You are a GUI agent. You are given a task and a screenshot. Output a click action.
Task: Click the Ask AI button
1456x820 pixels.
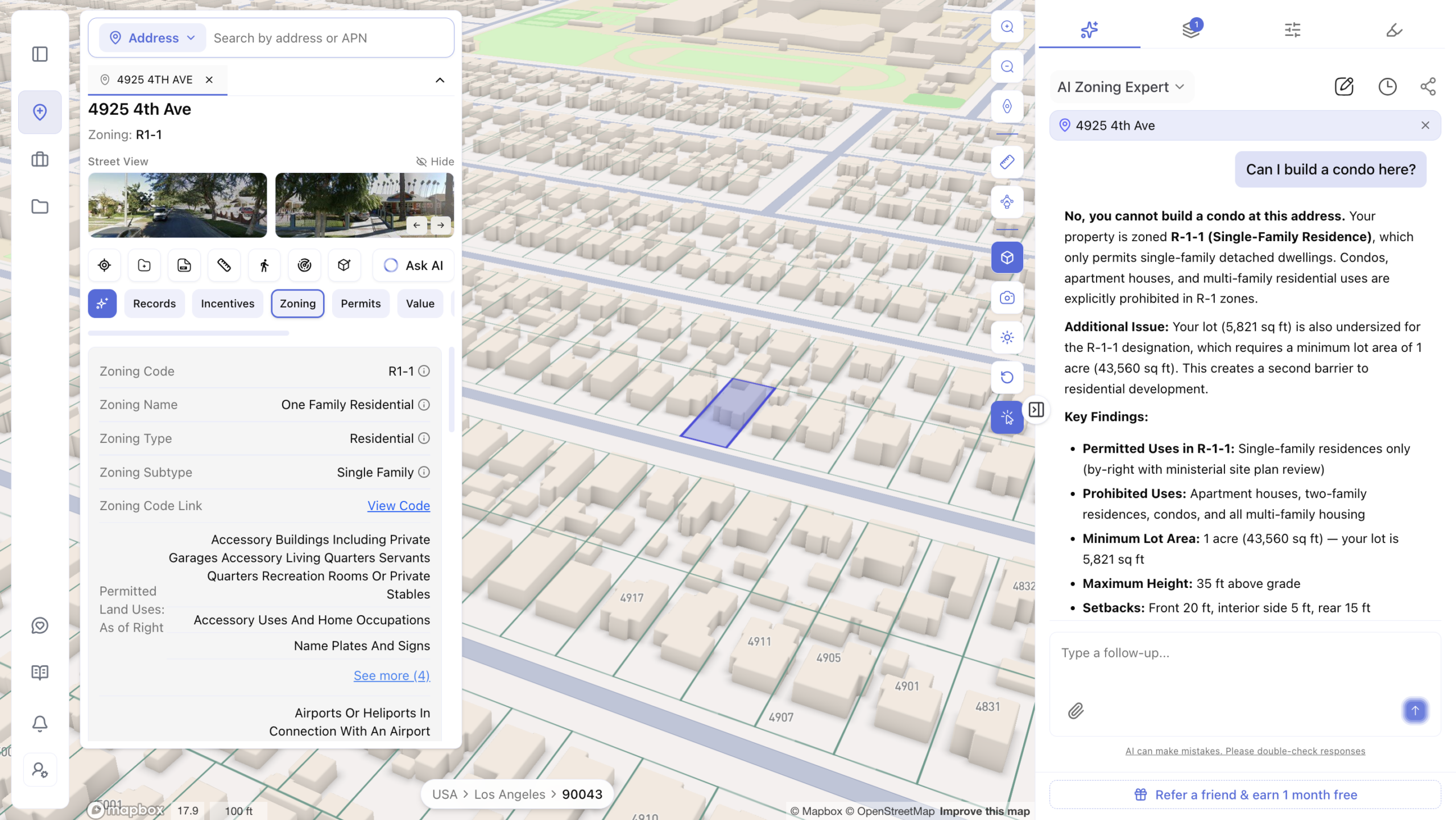point(413,266)
